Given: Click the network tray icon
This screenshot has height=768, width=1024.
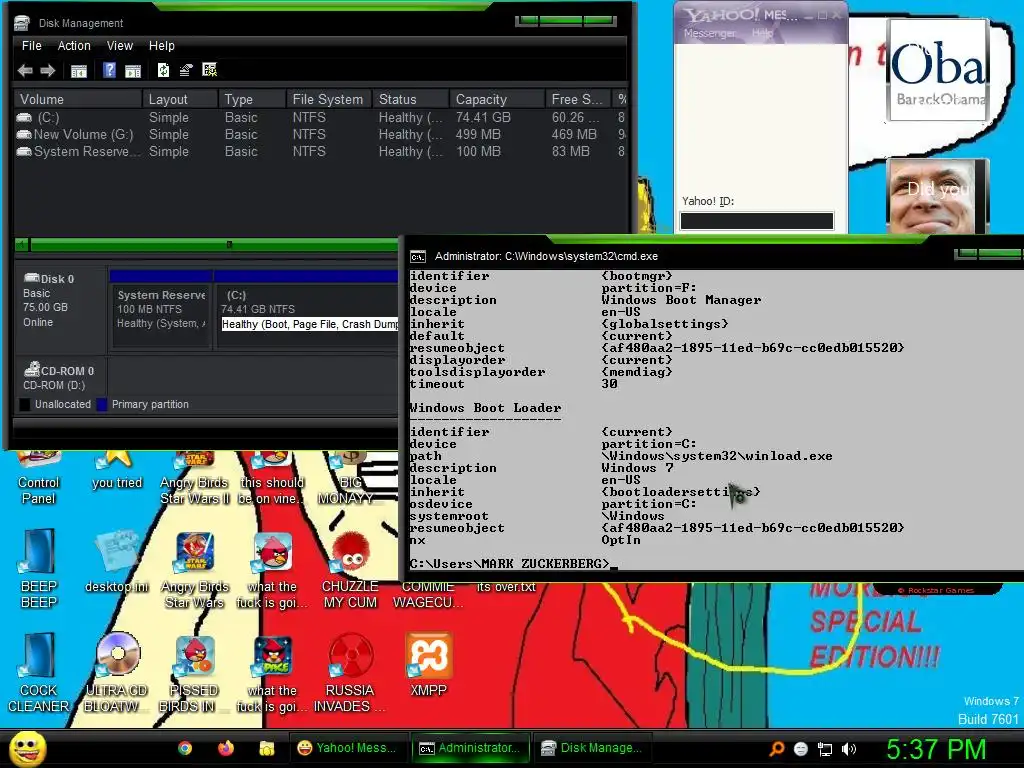Looking at the screenshot, I should pos(825,749).
